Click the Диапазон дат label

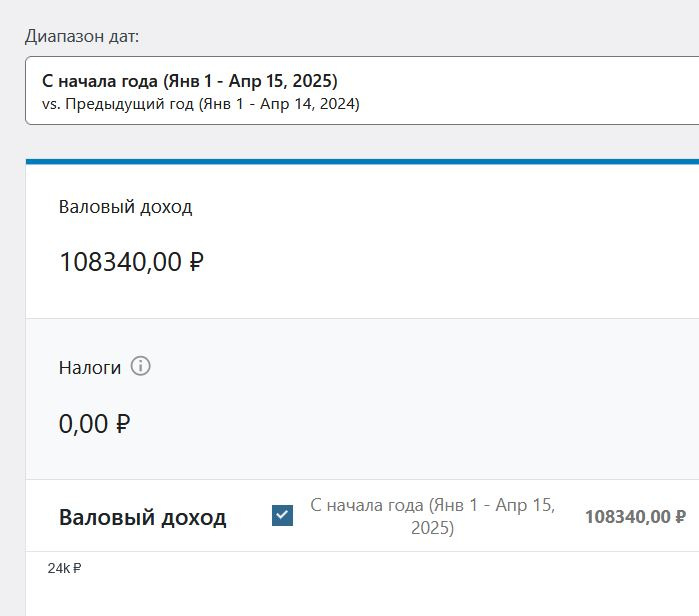82,37
